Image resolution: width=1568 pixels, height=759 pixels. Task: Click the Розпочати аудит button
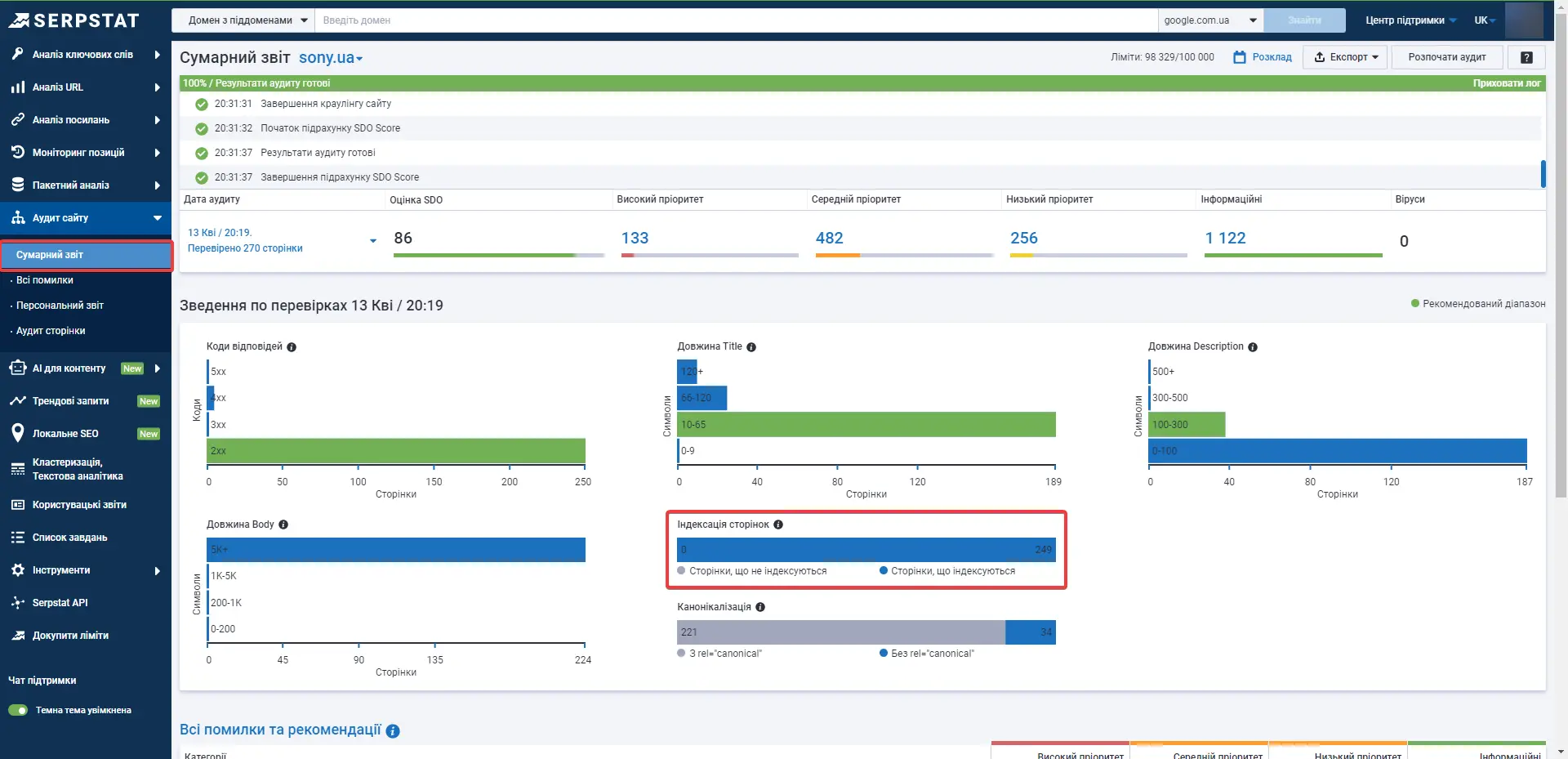tap(1446, 57)
